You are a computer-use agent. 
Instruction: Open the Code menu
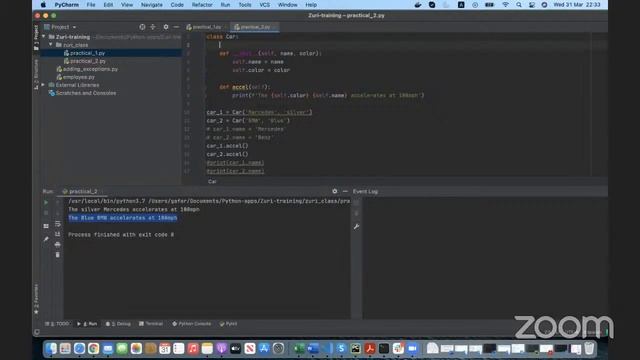tap(177, 5)
